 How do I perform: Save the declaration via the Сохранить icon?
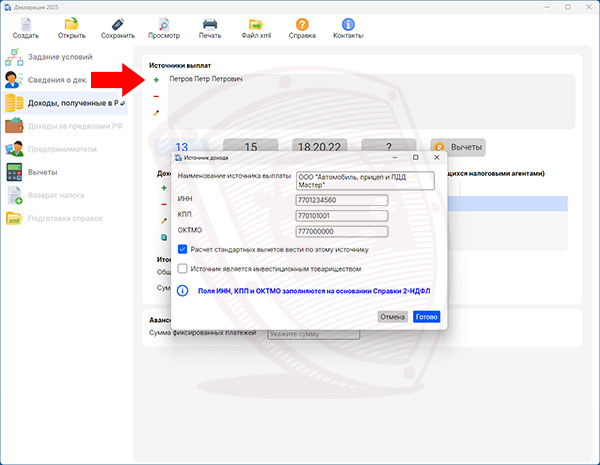(117, 25)
